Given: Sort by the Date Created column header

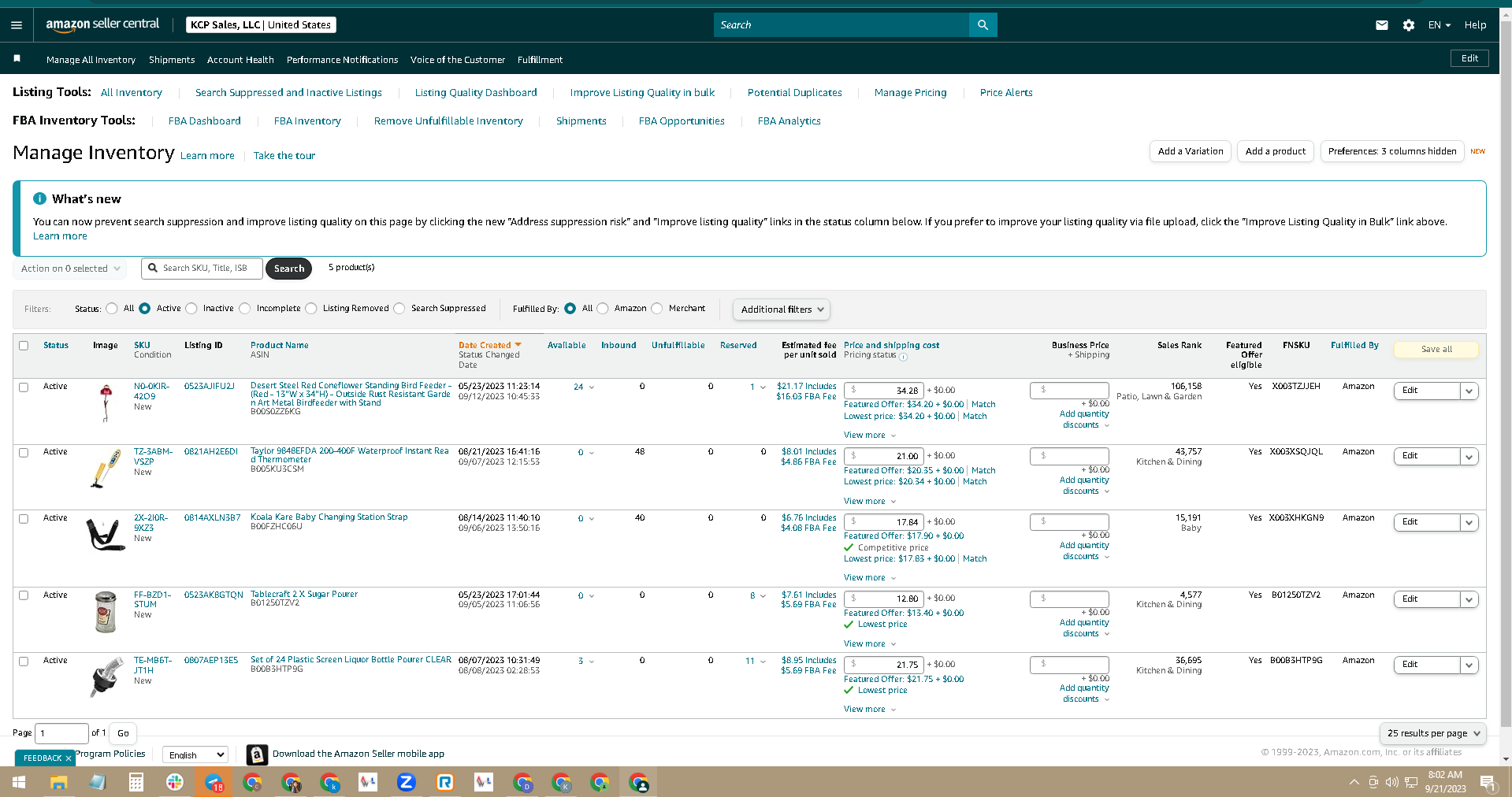Looking at the screenshot, I should point(489,346).
